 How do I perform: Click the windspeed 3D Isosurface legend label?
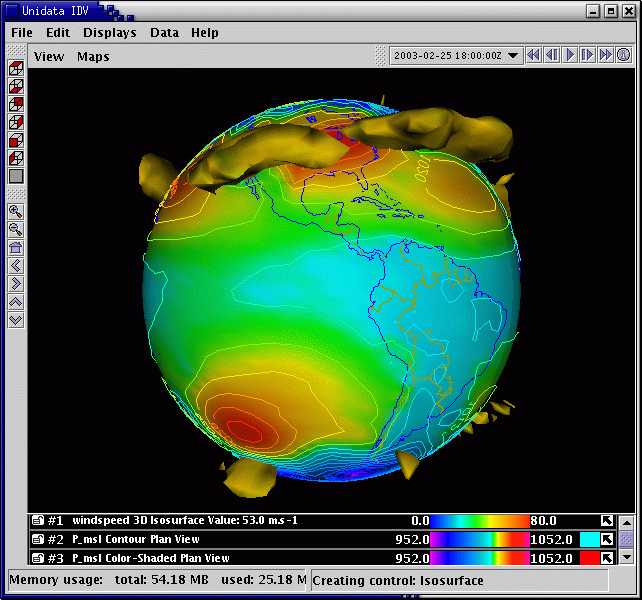[184, 520]
